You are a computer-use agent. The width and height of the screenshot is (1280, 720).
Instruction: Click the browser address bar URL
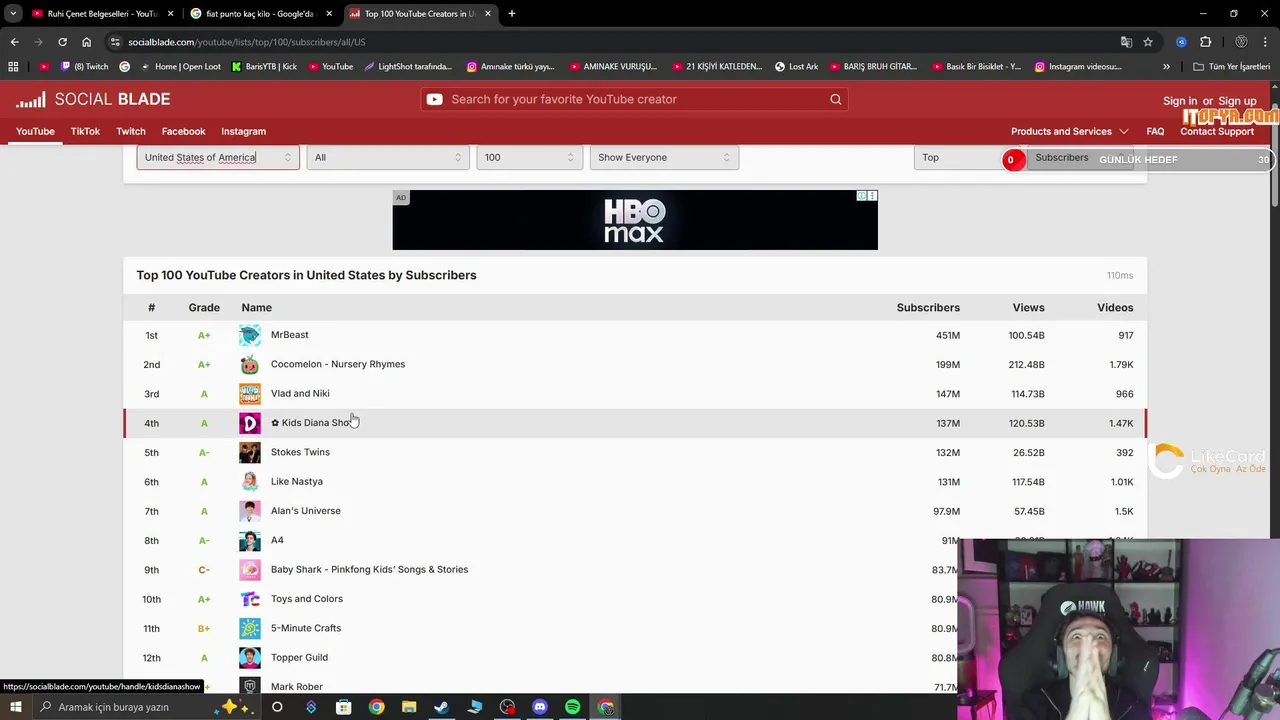coord(246,42)
